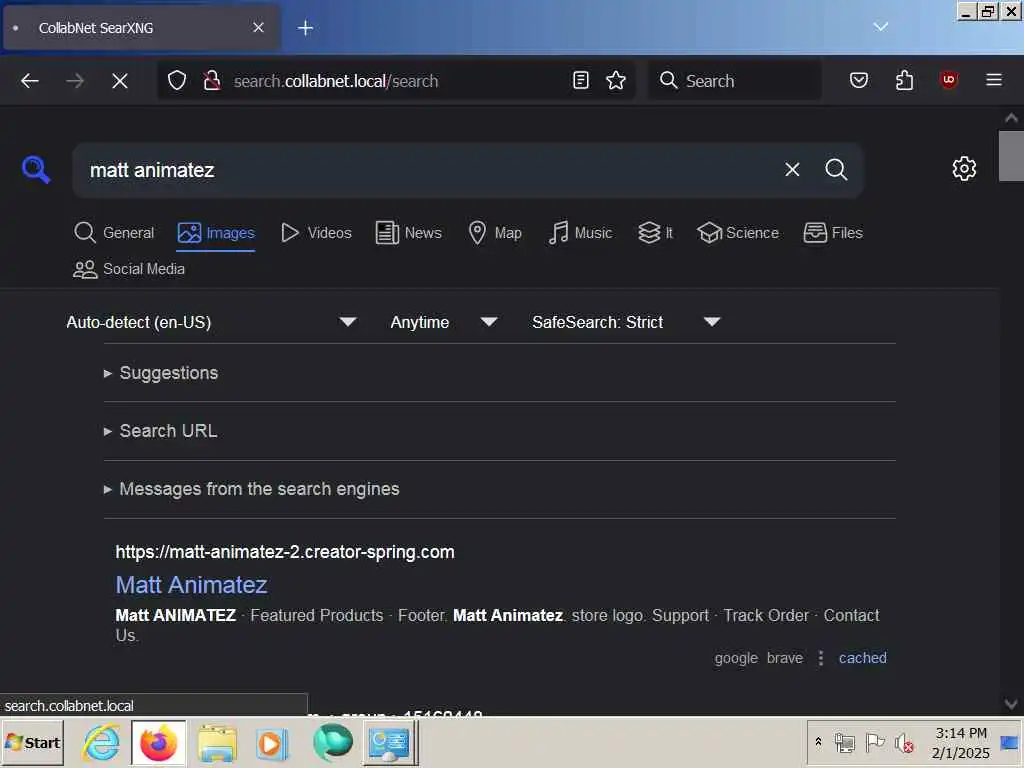Select the Firefox taskbar button
This screenshot has height=768, width=1024.
(x=159, y=743)
